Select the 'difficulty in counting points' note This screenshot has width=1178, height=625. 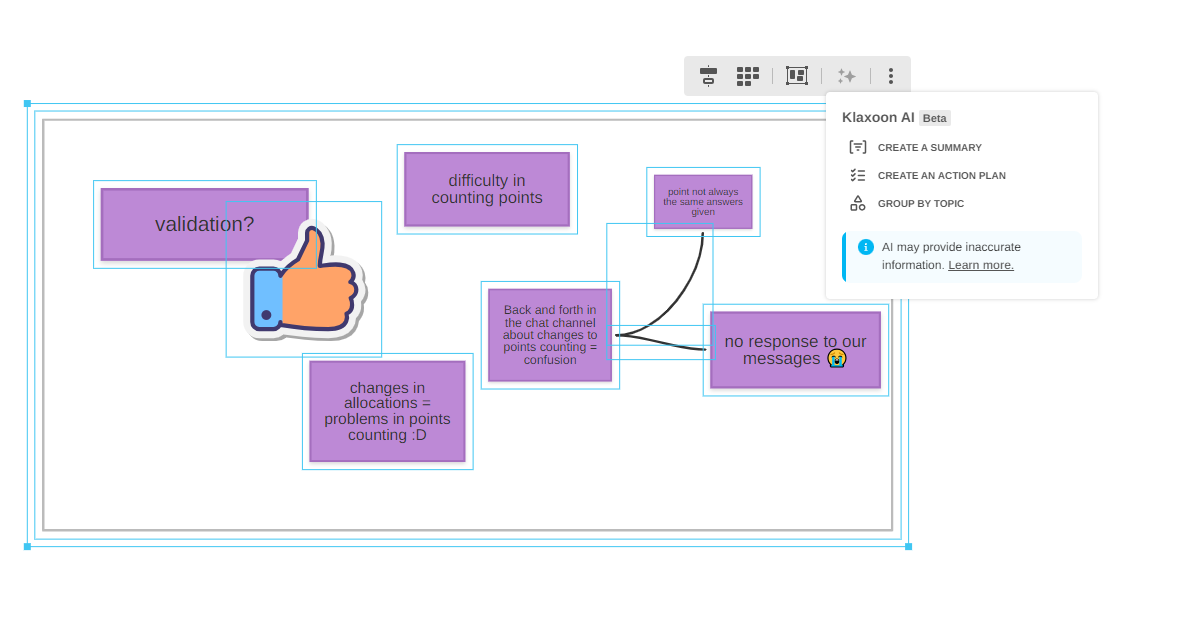coord(486,189)
